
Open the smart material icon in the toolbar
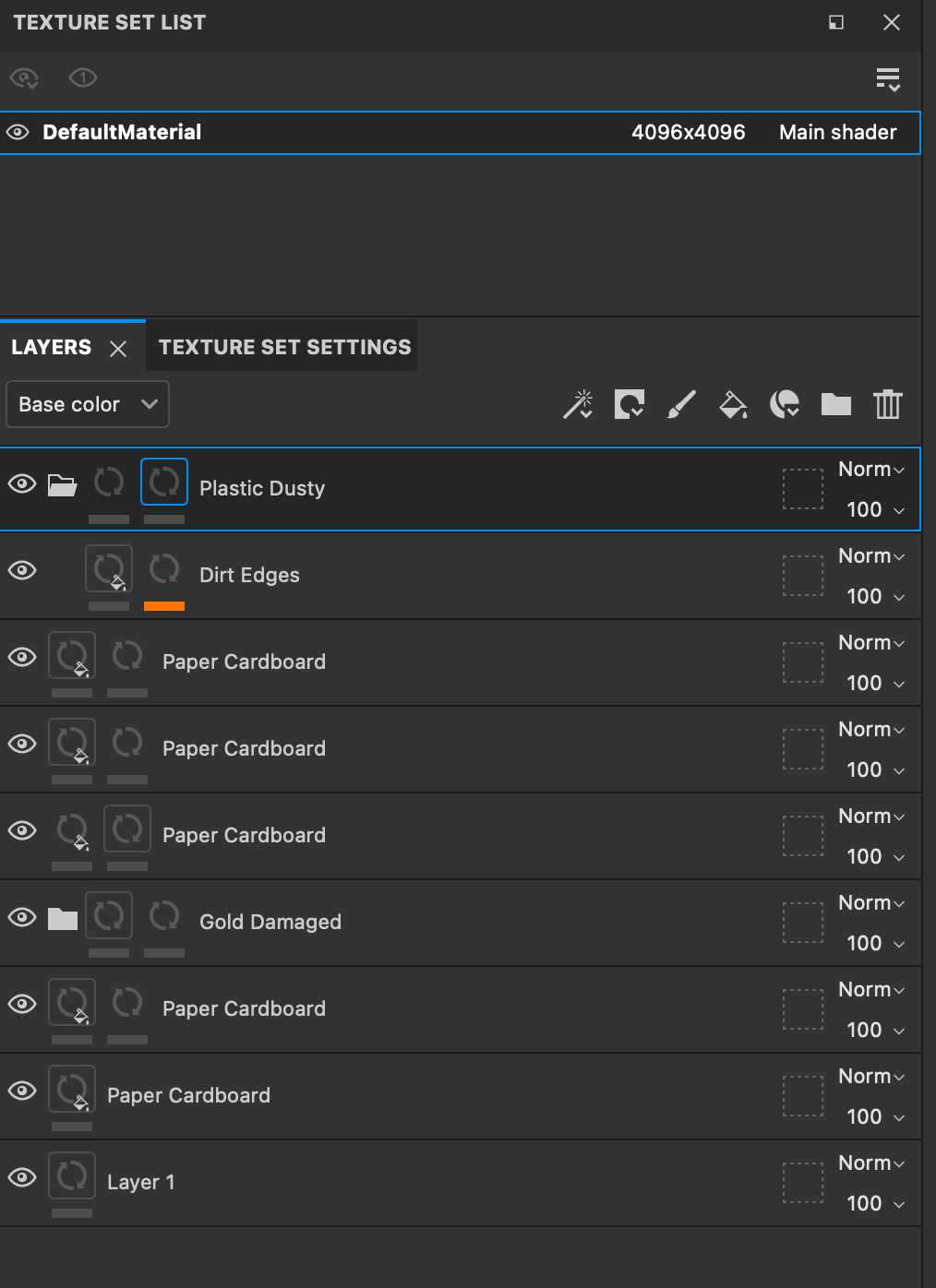pos(785,404)
